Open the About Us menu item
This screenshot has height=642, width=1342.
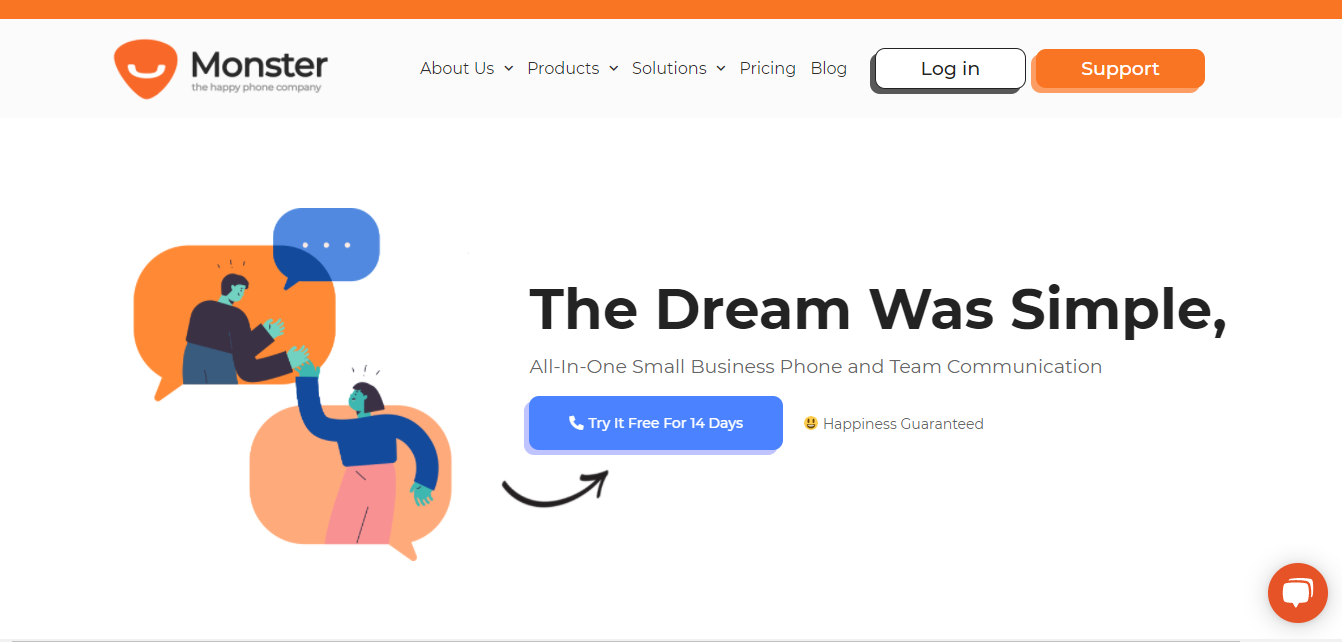click(457, 68)
